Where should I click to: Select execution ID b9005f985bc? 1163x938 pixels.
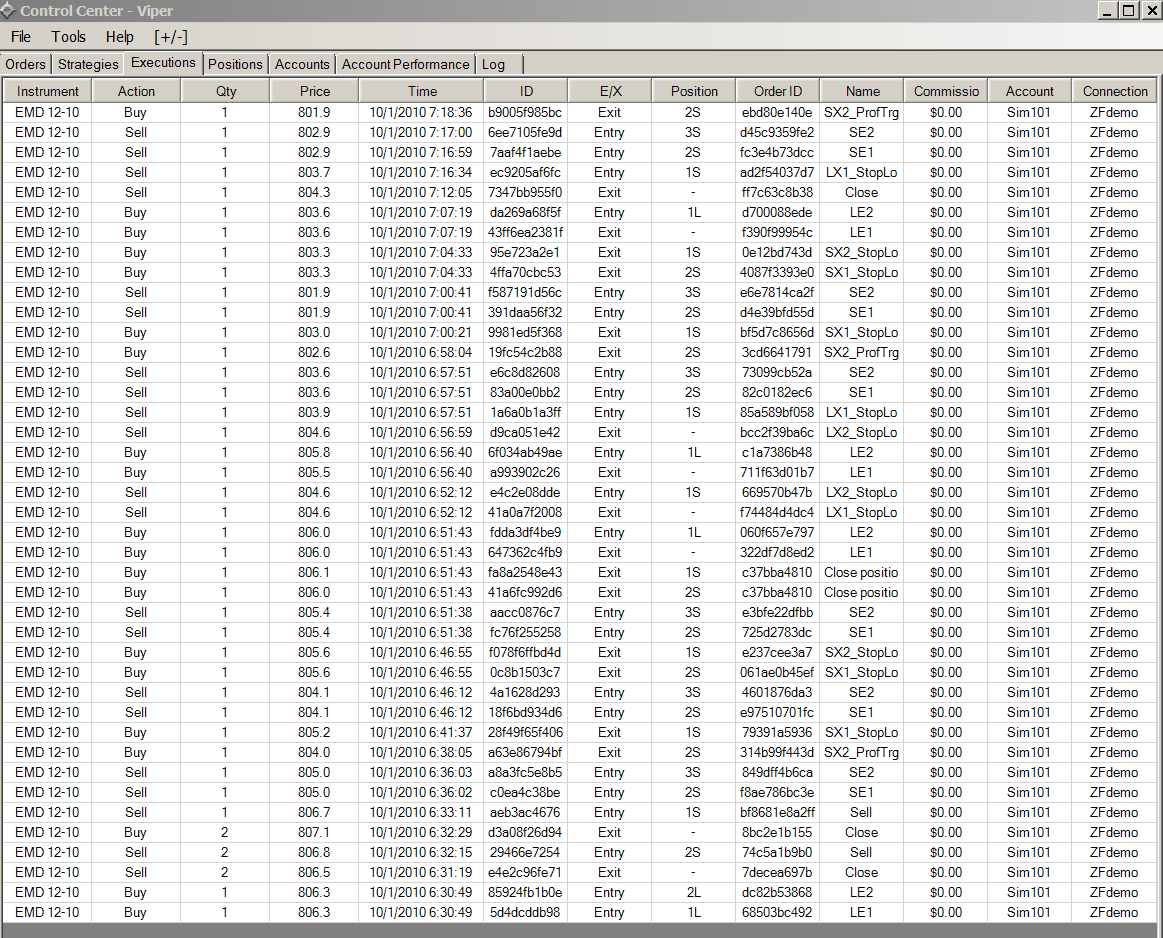[x=525, y=113]
